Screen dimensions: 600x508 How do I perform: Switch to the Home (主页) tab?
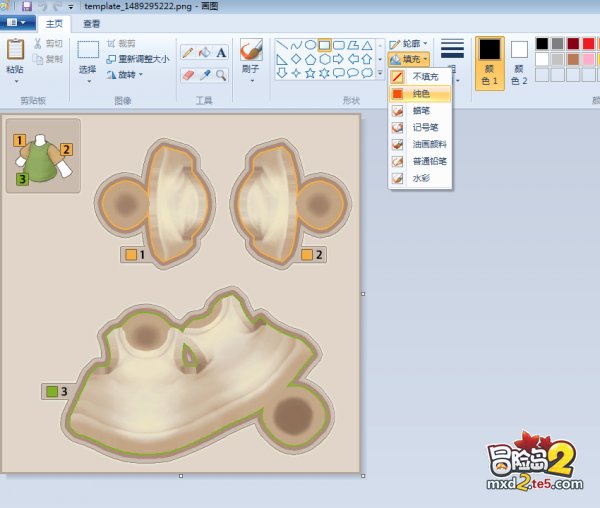54,24
